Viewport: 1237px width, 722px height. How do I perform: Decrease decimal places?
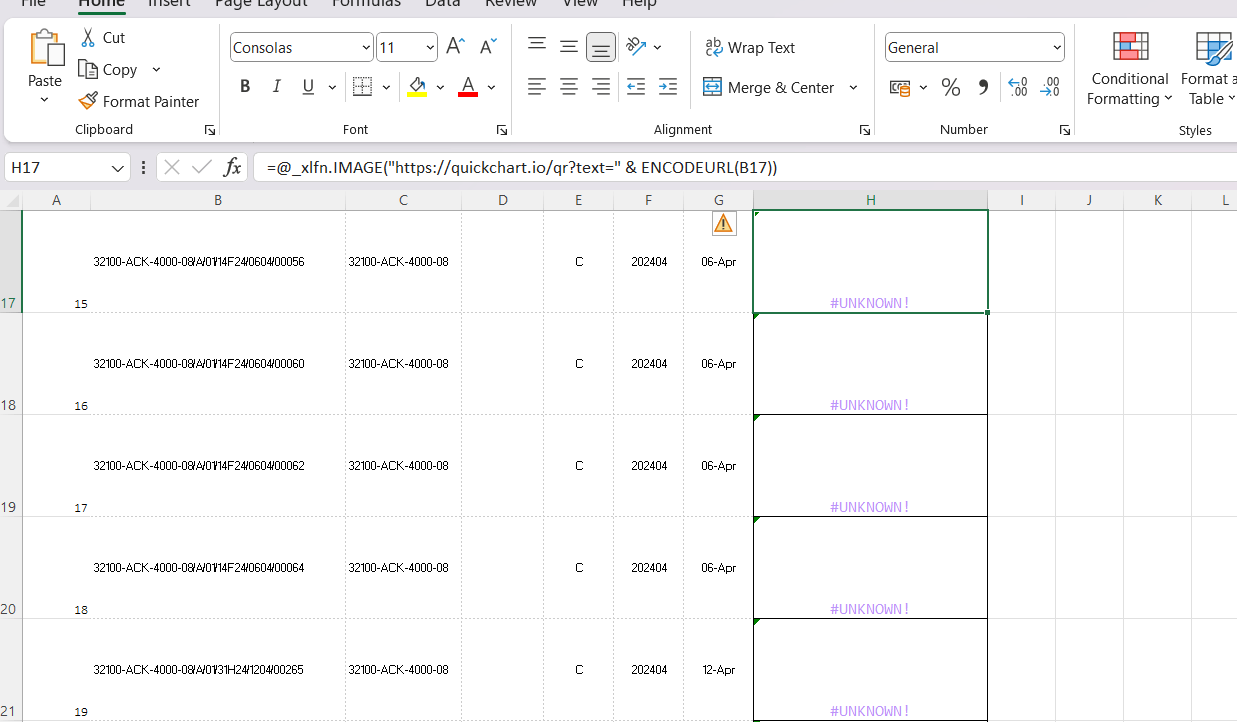(1050, 88)
